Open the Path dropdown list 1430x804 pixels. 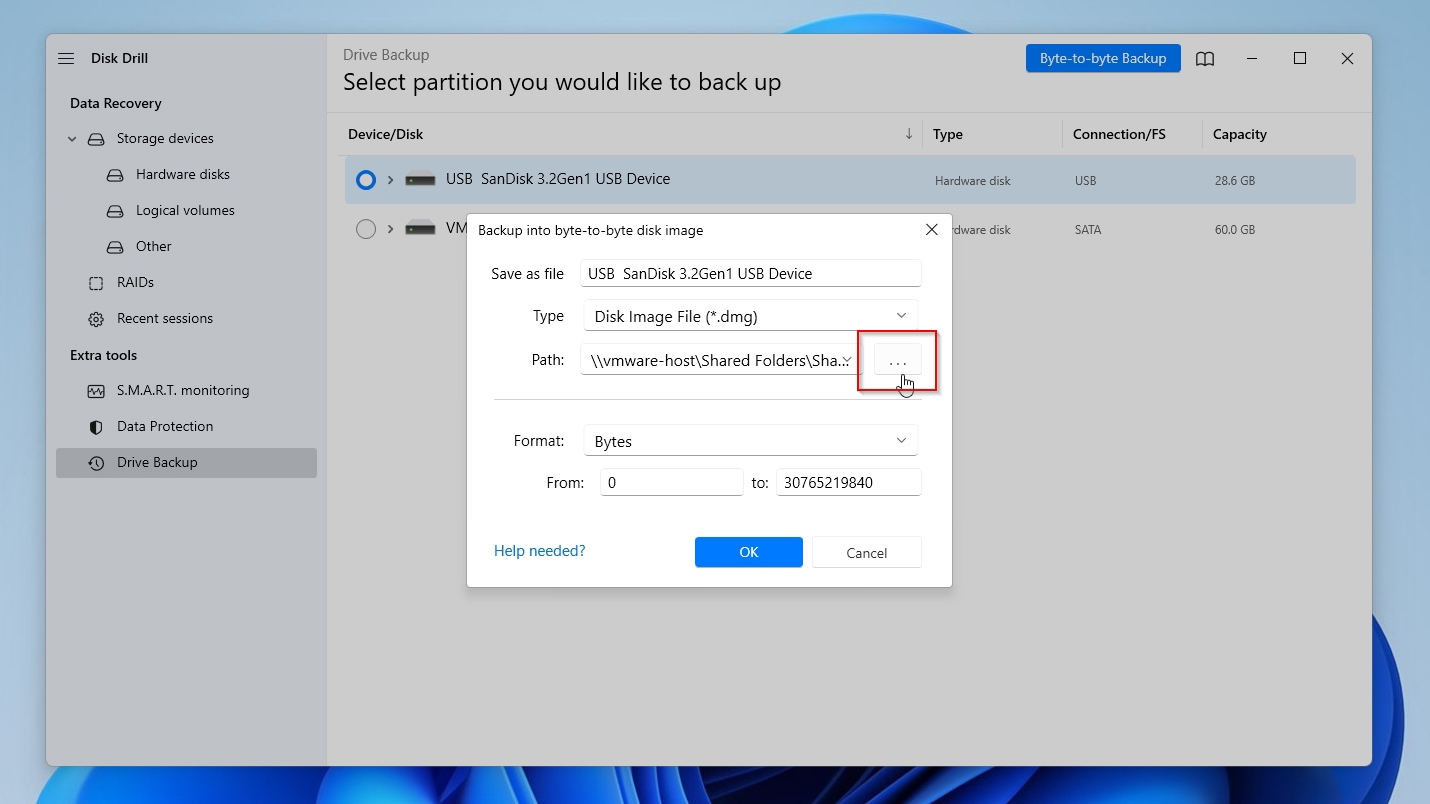[x=847, y=360]
